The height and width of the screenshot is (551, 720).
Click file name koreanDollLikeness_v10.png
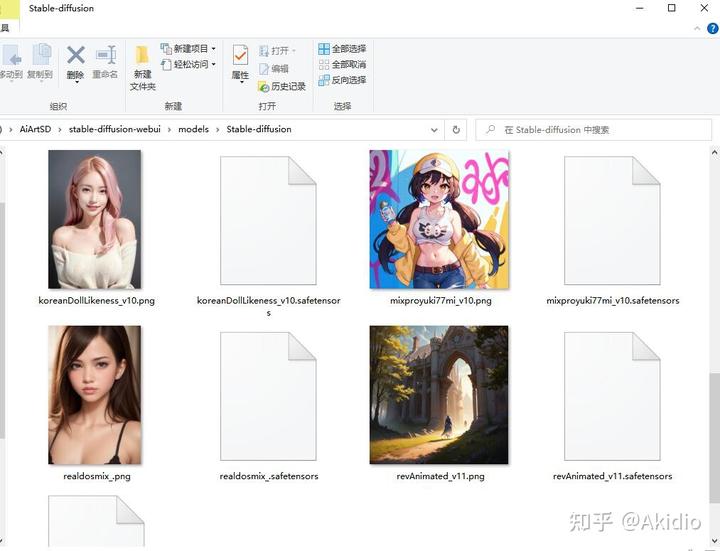pos(96,301)
